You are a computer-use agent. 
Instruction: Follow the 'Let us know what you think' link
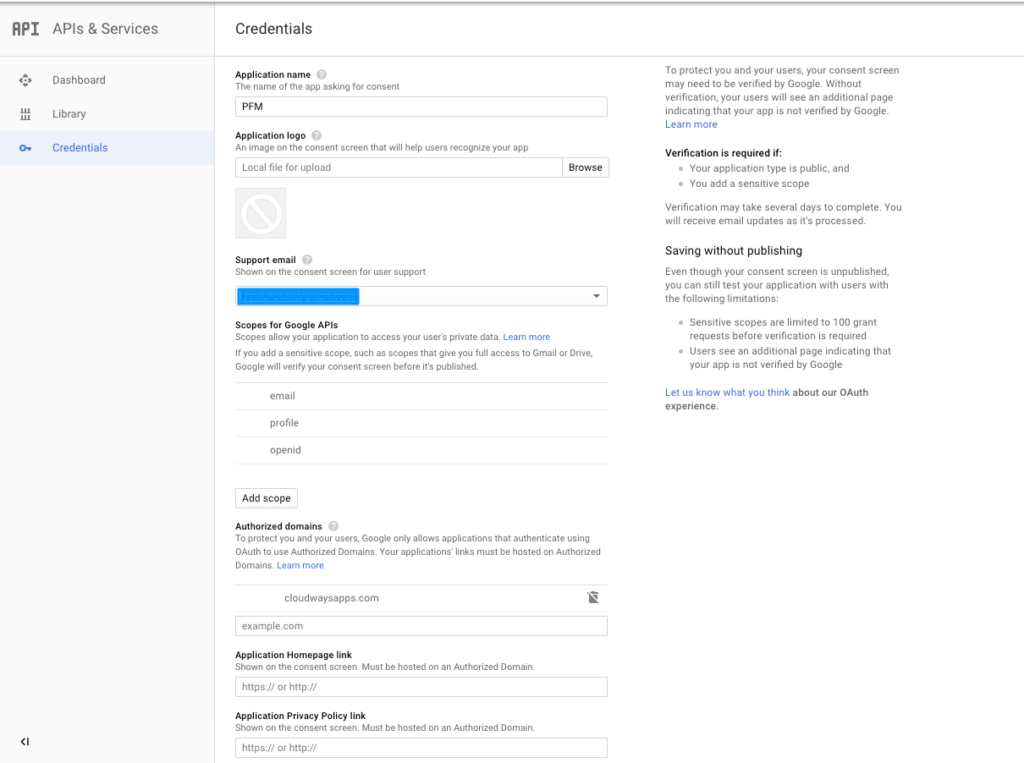coord(727,392)
